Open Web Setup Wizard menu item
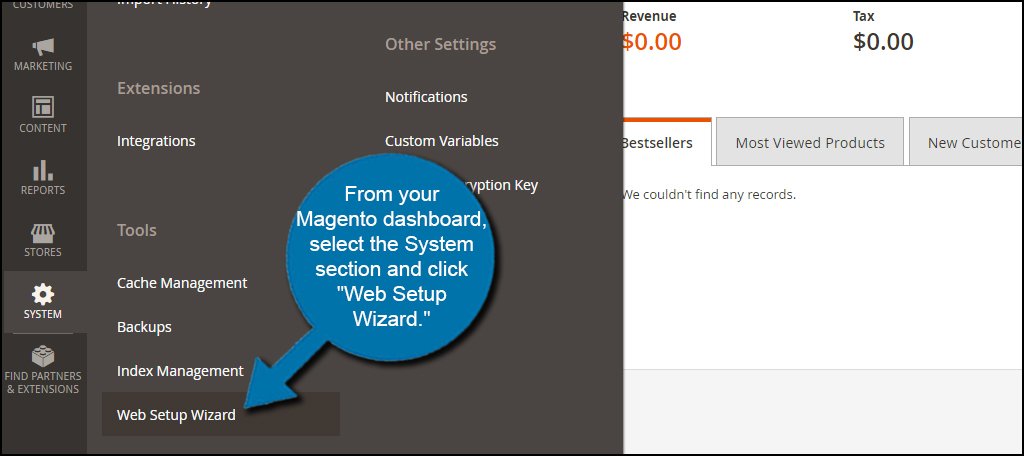This screenshot has height=456, width=1024. [x=176, y=414]
